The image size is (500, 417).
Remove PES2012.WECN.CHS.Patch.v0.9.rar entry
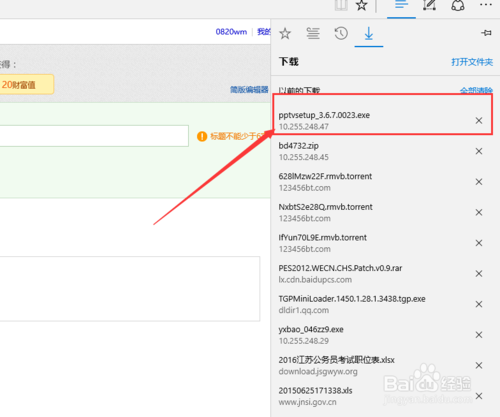[x=479, y=274]
